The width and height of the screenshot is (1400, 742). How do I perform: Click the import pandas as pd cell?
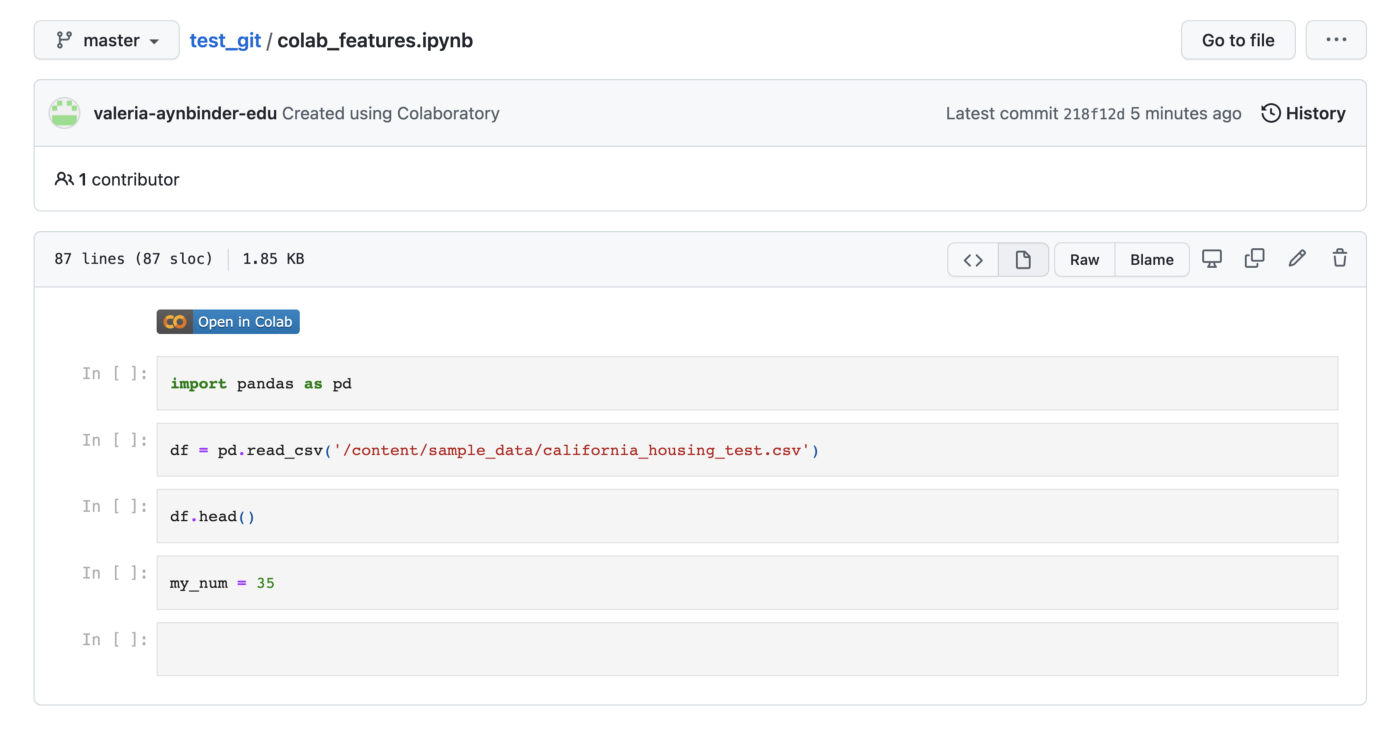(x=747, y=383)
